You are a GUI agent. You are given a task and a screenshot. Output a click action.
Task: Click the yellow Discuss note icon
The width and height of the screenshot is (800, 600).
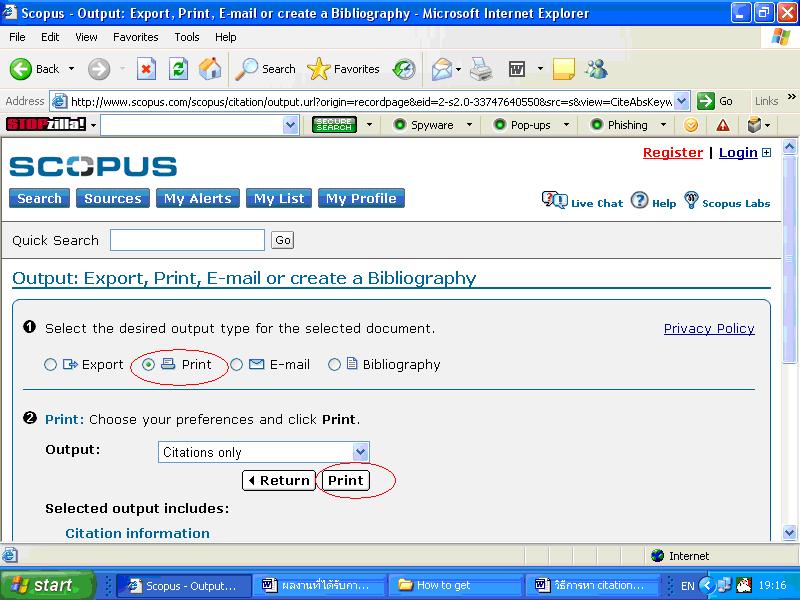(564, 69)
